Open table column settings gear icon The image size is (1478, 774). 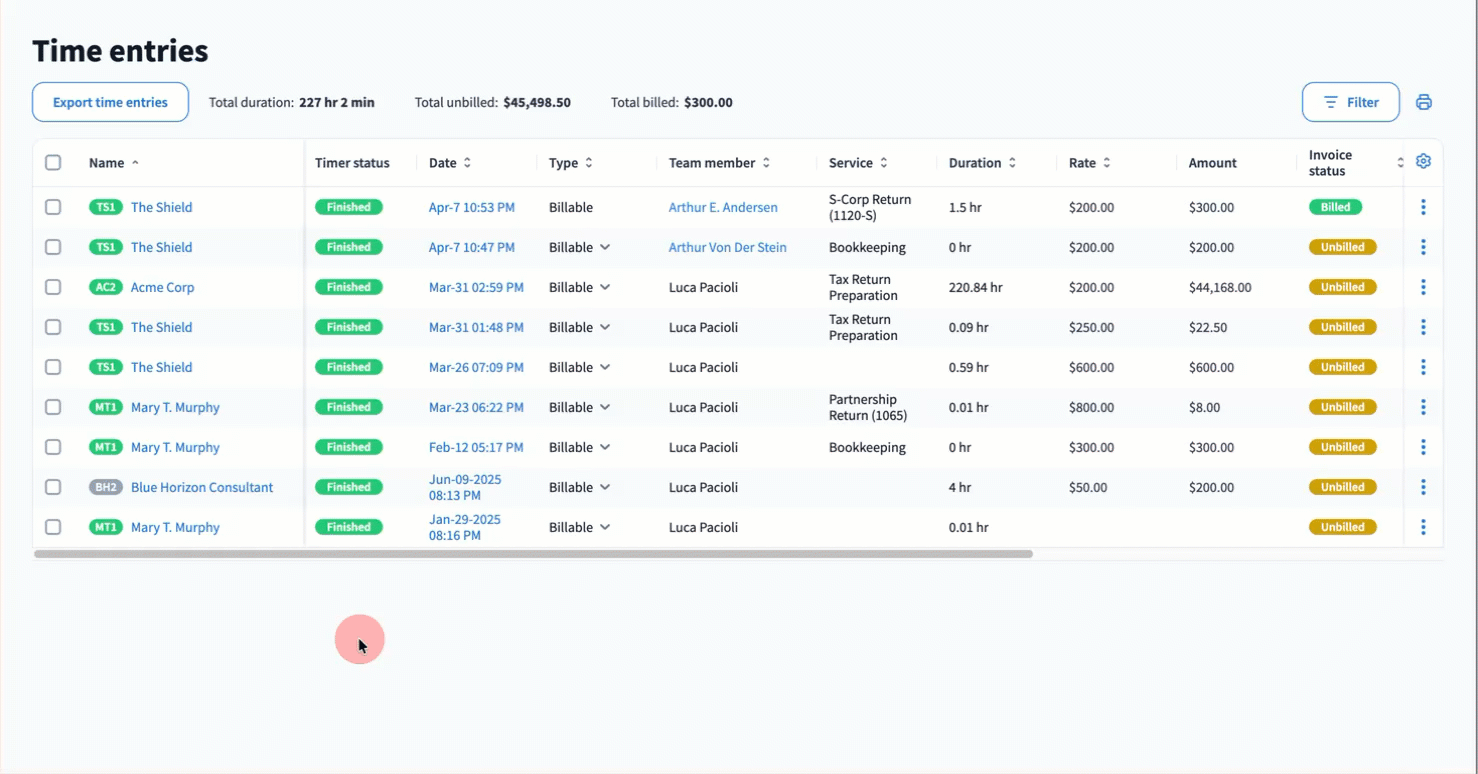1423,162
